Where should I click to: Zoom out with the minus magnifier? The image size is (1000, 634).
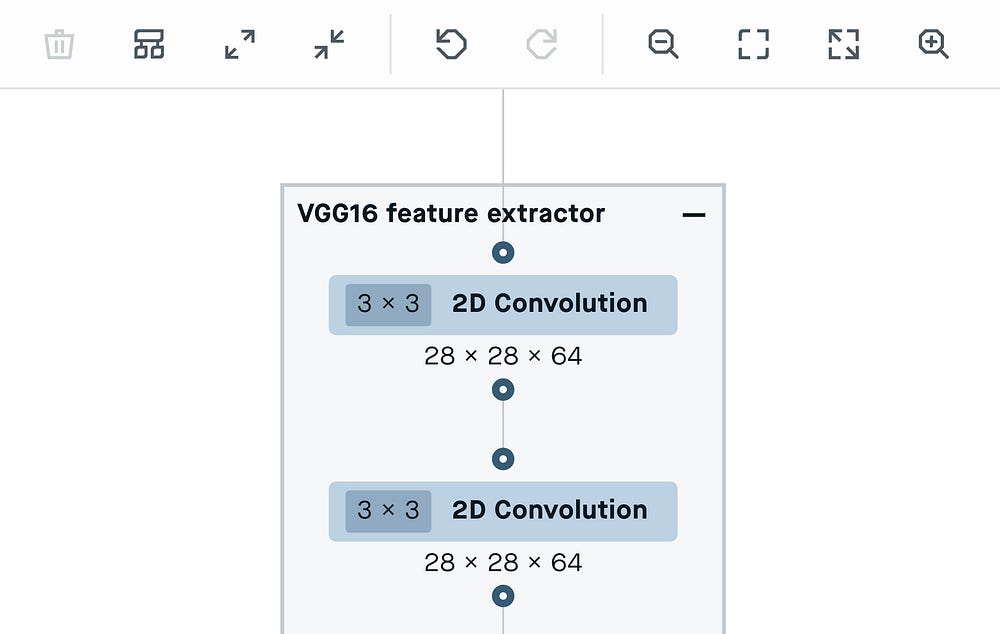(663, 44)
